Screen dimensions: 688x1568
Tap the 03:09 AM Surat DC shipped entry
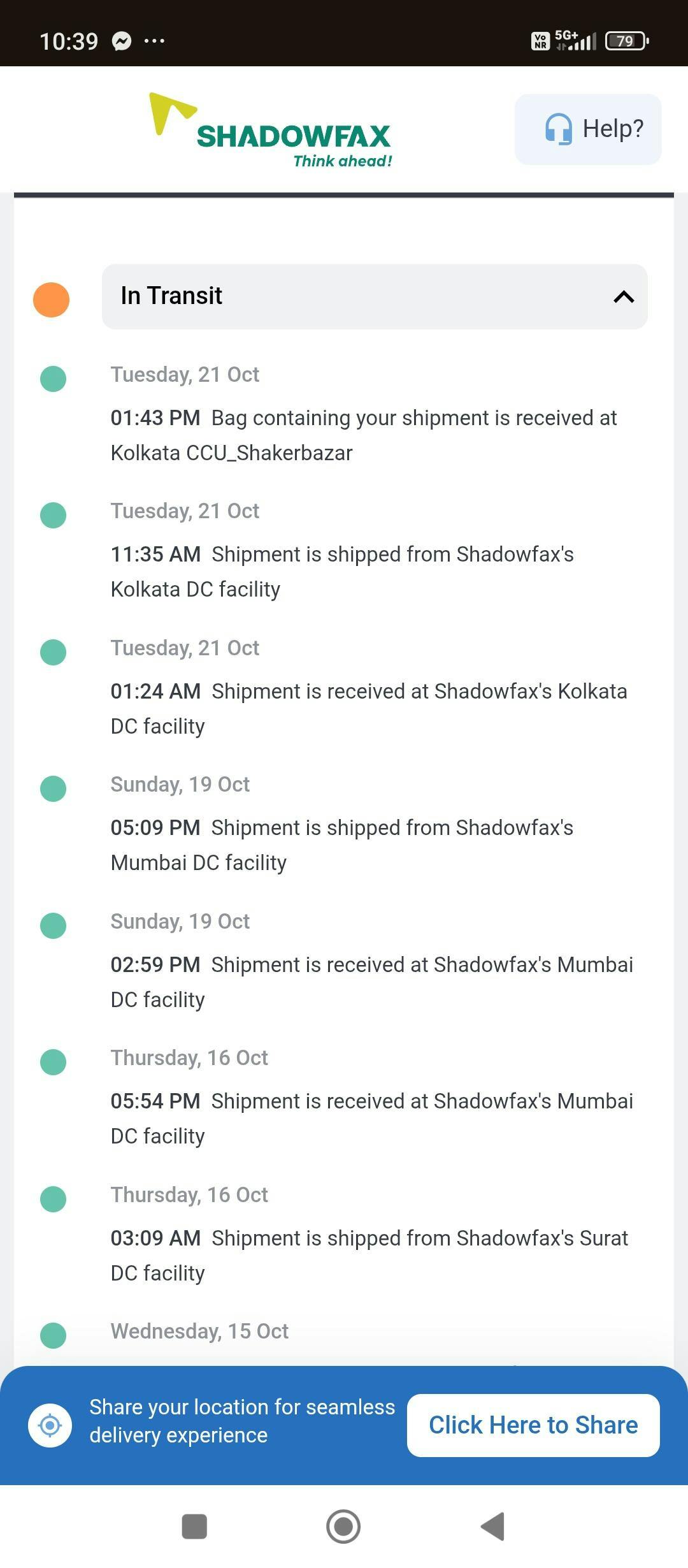pos(369,1256)
